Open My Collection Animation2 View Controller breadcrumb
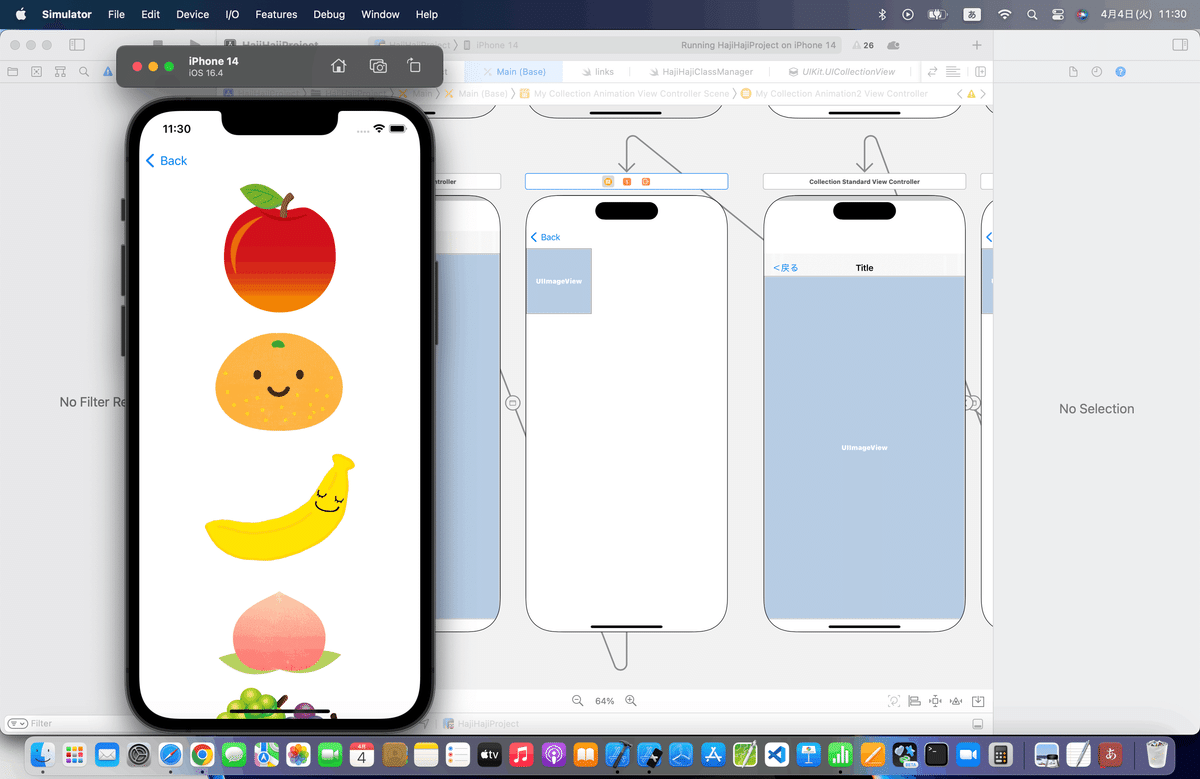Viewport: 1200px width, 779px height. click(834, 94)
